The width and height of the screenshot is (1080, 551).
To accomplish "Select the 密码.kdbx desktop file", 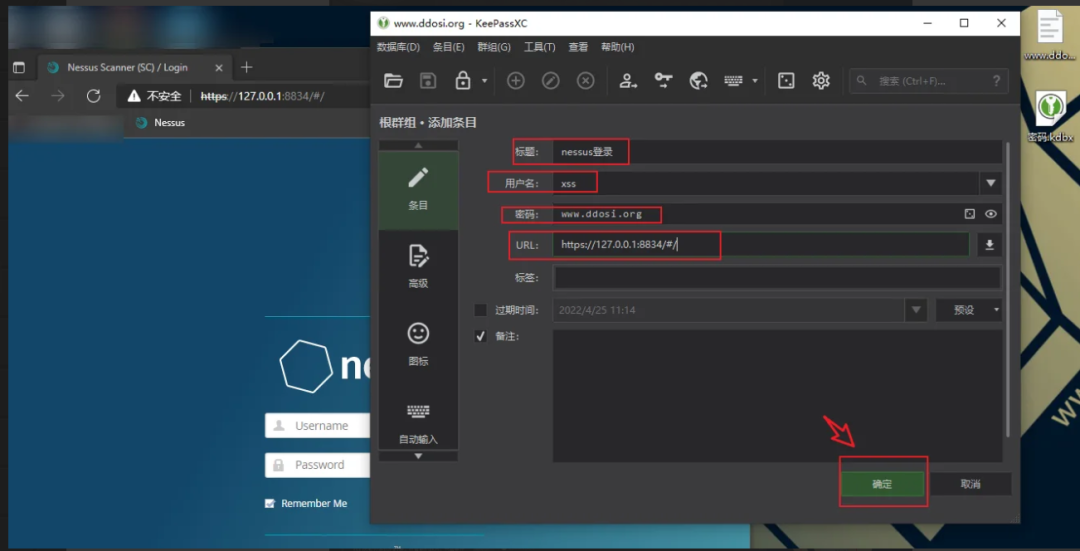I will (x=1050, y=117).
